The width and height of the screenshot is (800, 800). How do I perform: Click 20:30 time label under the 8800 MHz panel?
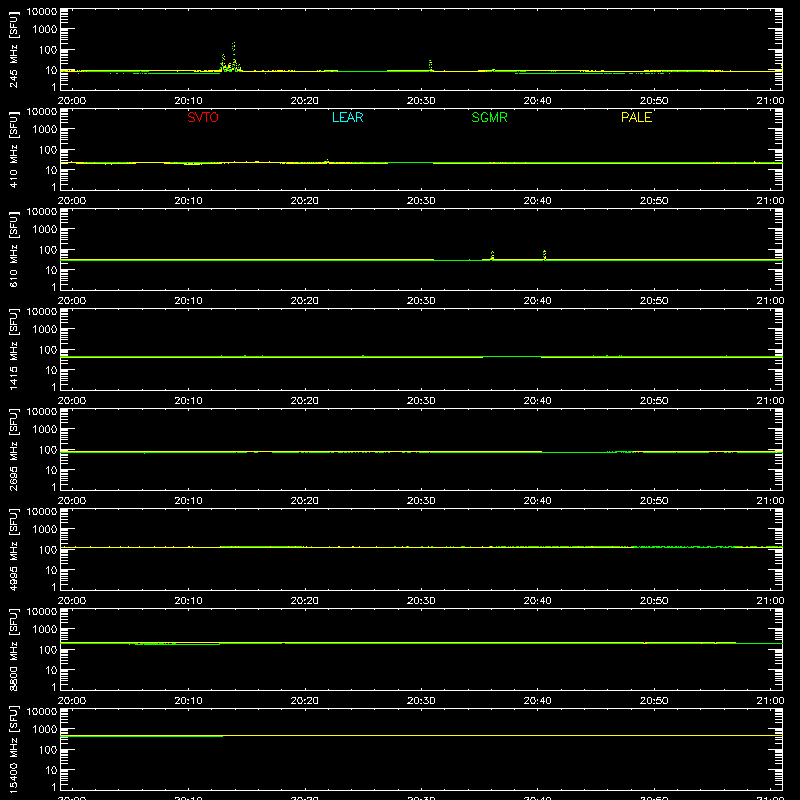(421, 701)
